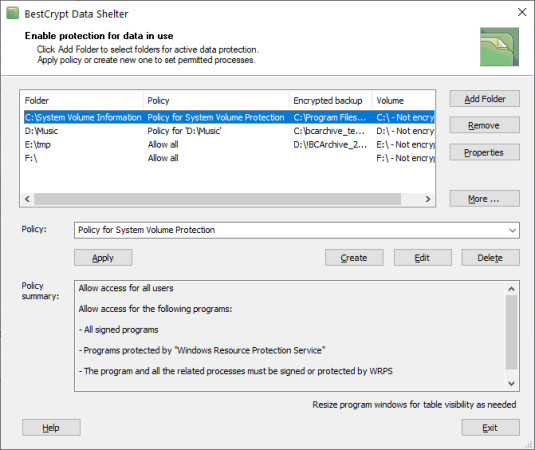The height and width of the screenshot is (450, 535).
Task: Select the F:\ folder row
Action: point(229,158)
